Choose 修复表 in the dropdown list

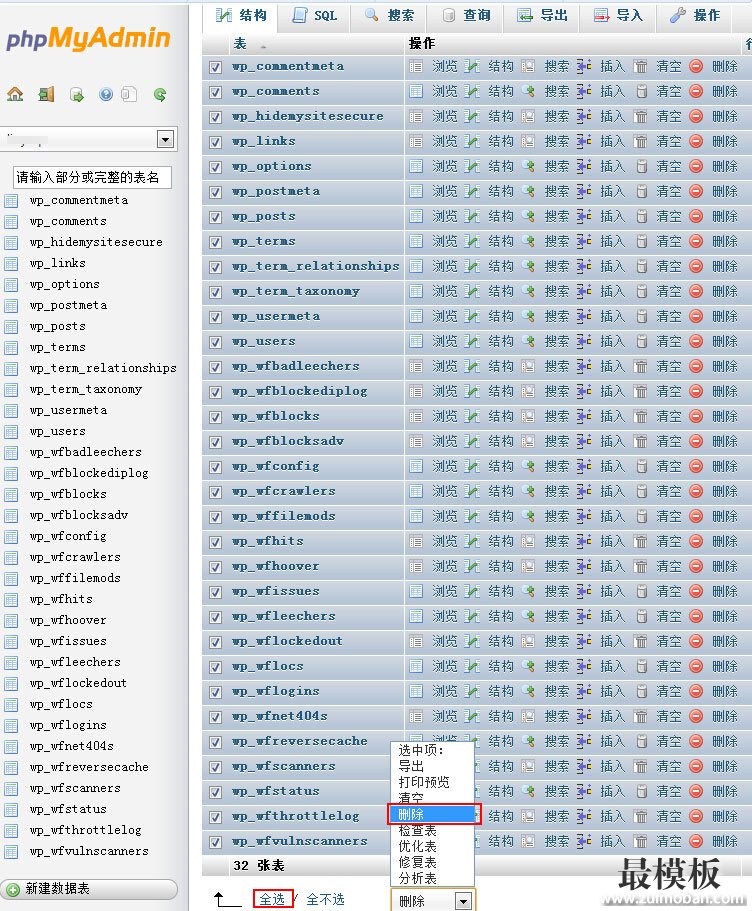tap(433, 862)
